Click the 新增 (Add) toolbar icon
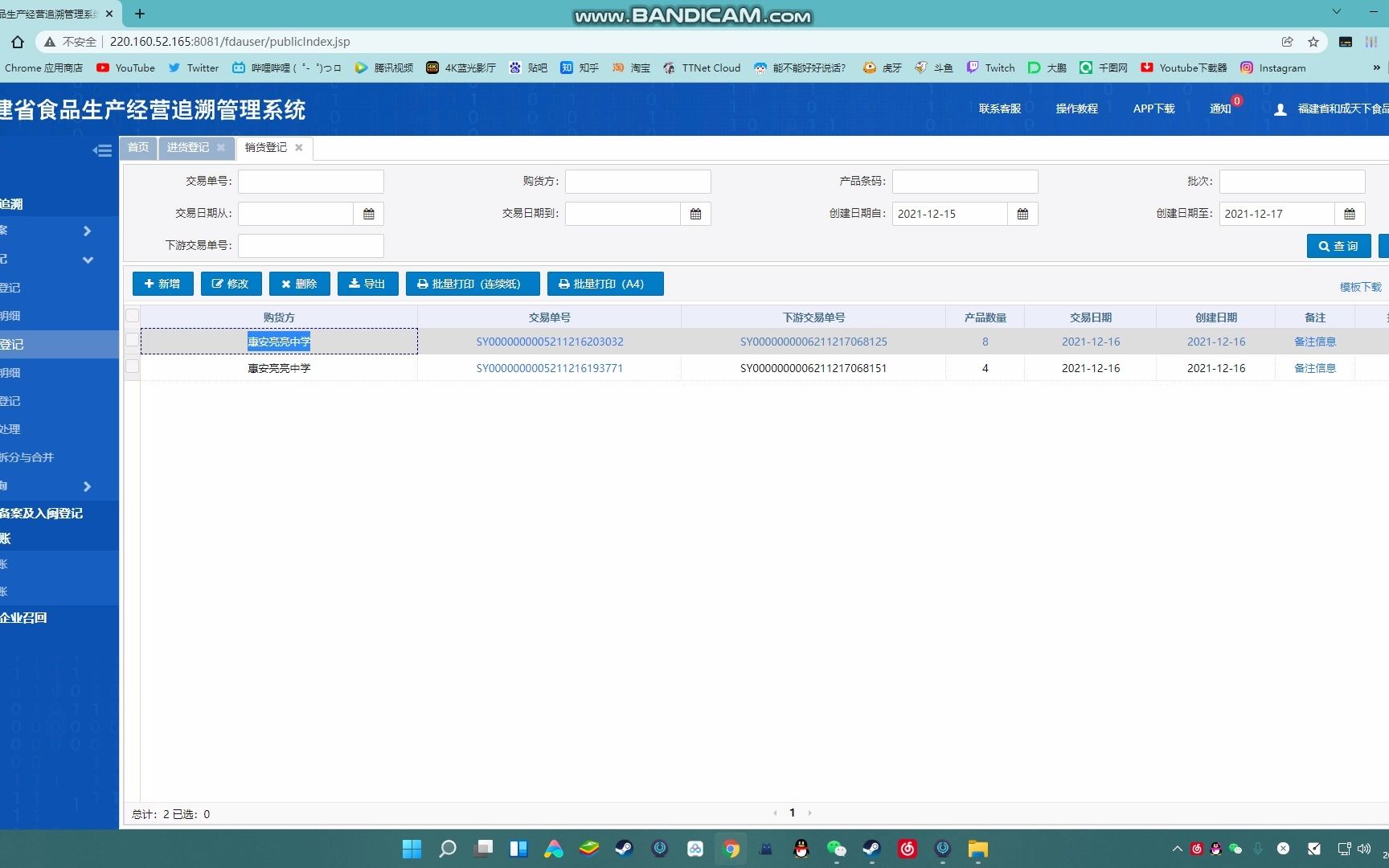Screen dimensions: 1389x868 coord(162,283)
